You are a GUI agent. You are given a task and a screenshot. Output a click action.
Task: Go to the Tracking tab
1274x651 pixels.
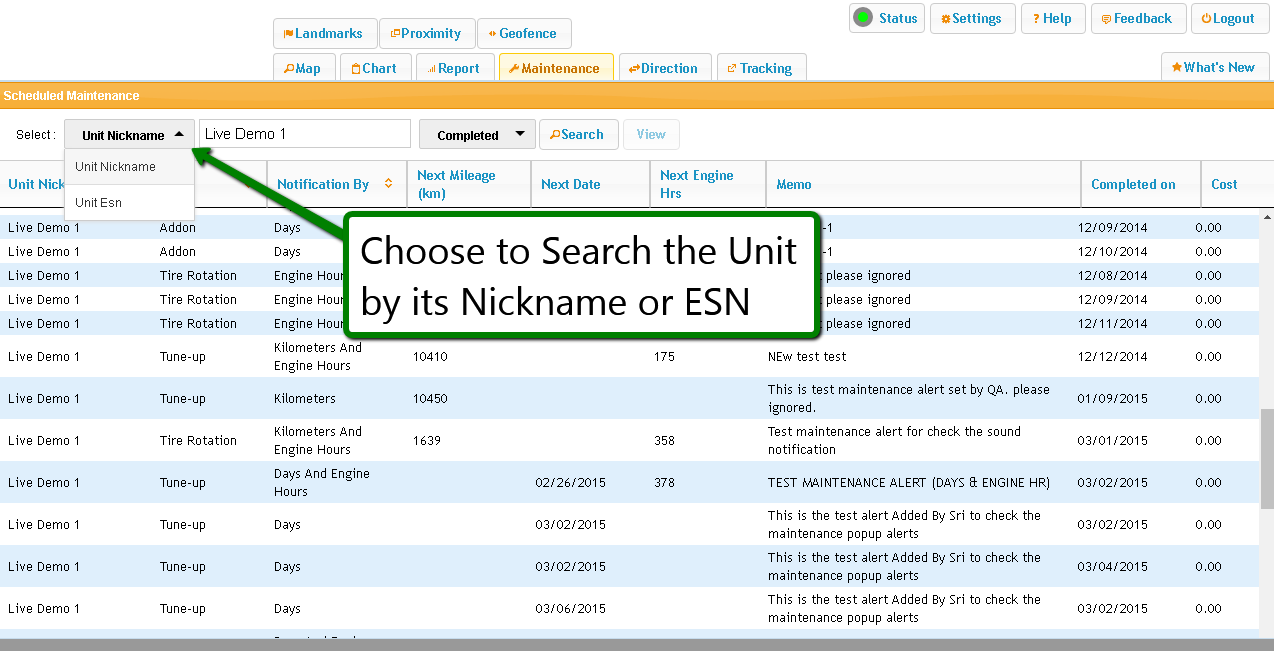tap(761, 68)
